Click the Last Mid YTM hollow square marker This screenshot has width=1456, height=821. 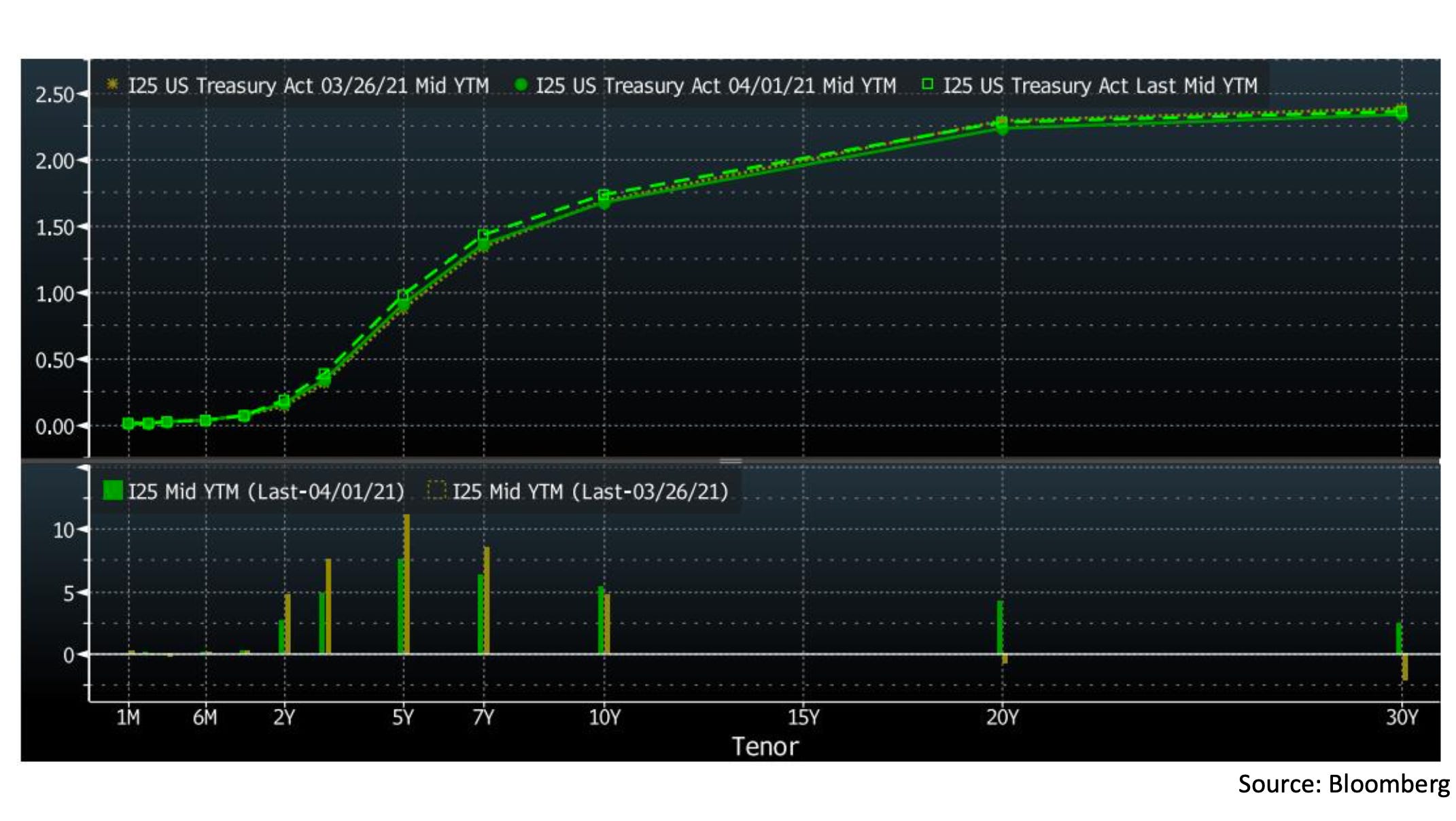point(927,84)
